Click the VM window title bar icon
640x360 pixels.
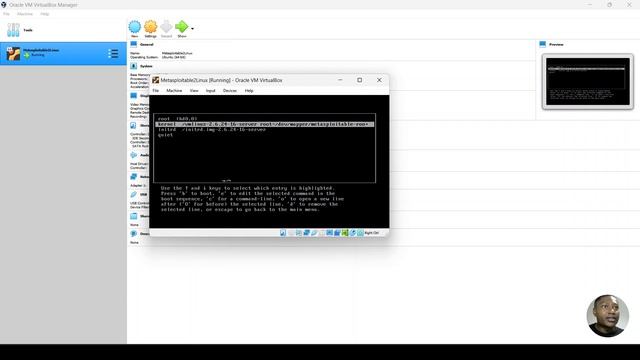156,80
